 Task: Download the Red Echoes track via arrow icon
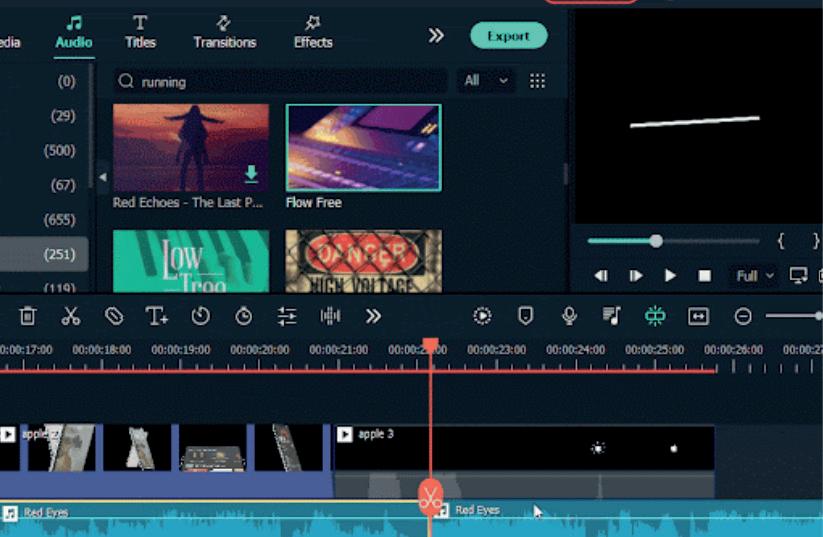(251, 174)
